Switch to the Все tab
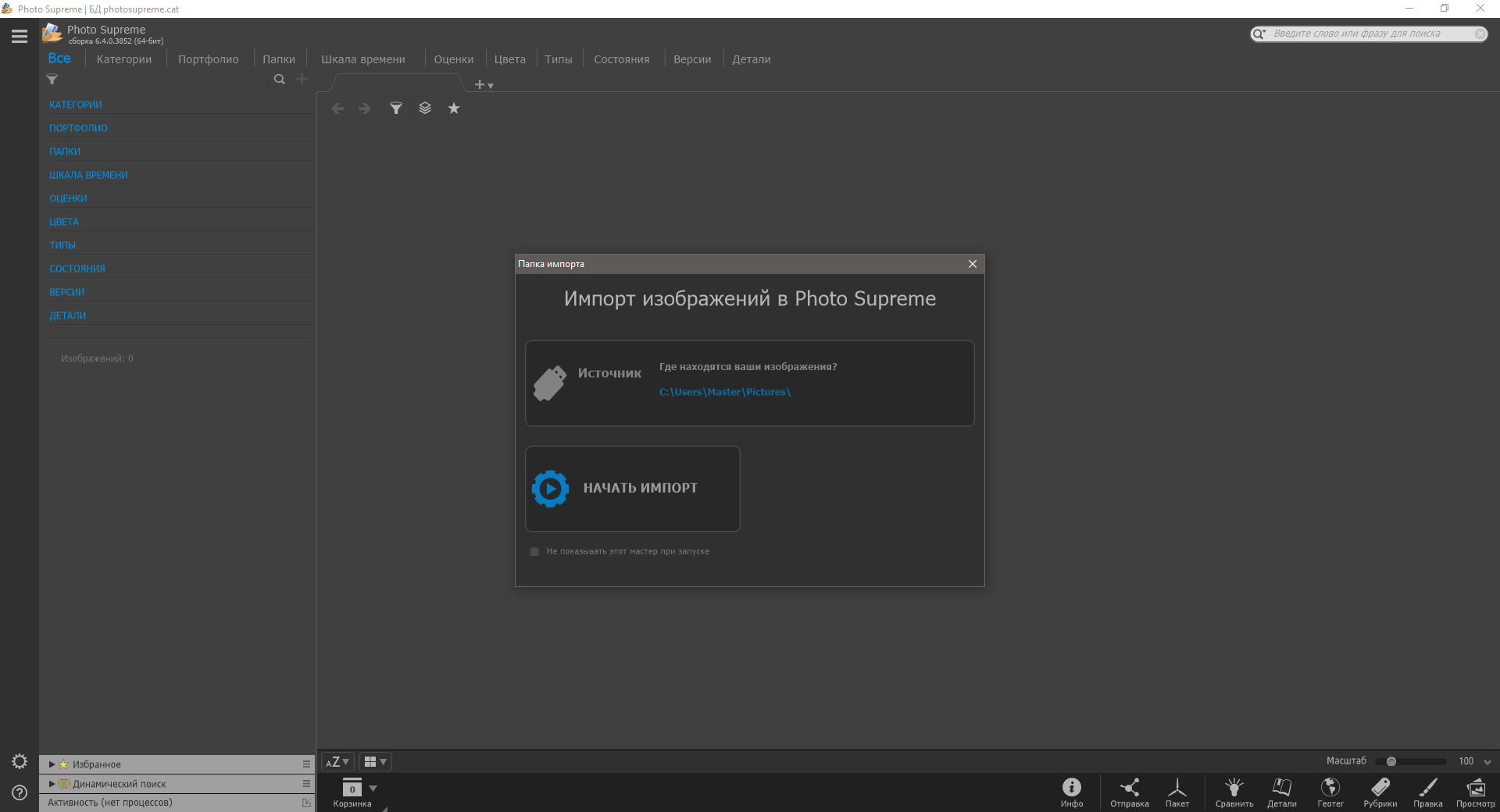The width and height of the screenshot is (1500, 812). coord(59,59)
